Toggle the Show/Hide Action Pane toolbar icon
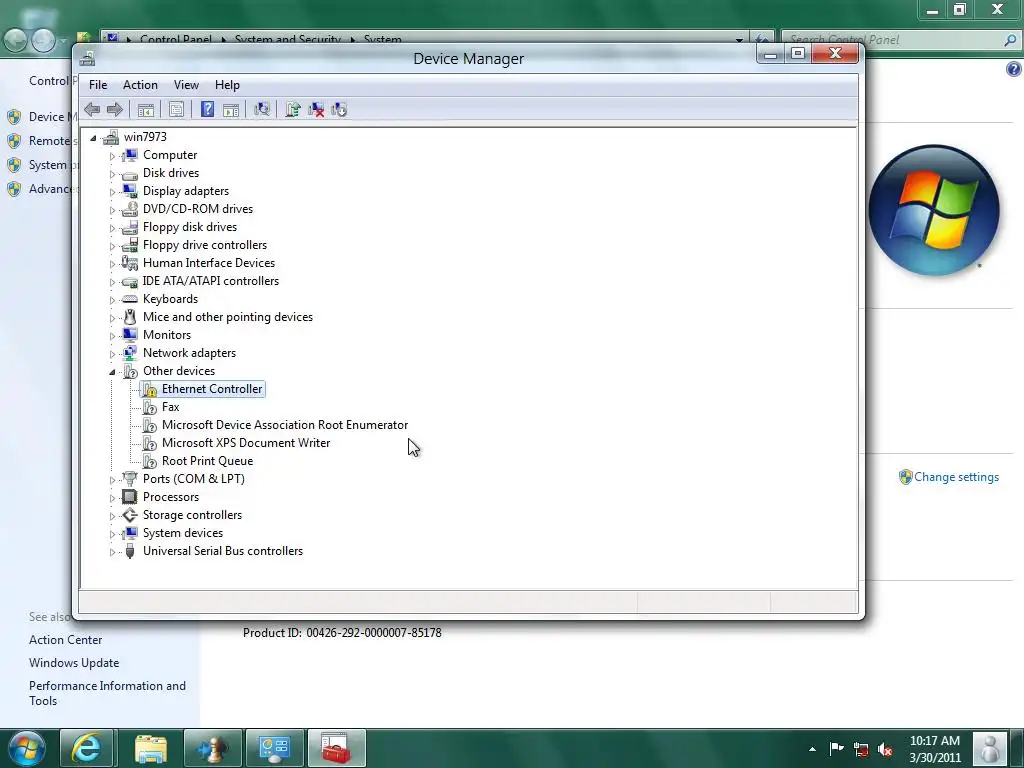Image resolution: width=1024 pixels, height=768 pixels. point(231,110)
